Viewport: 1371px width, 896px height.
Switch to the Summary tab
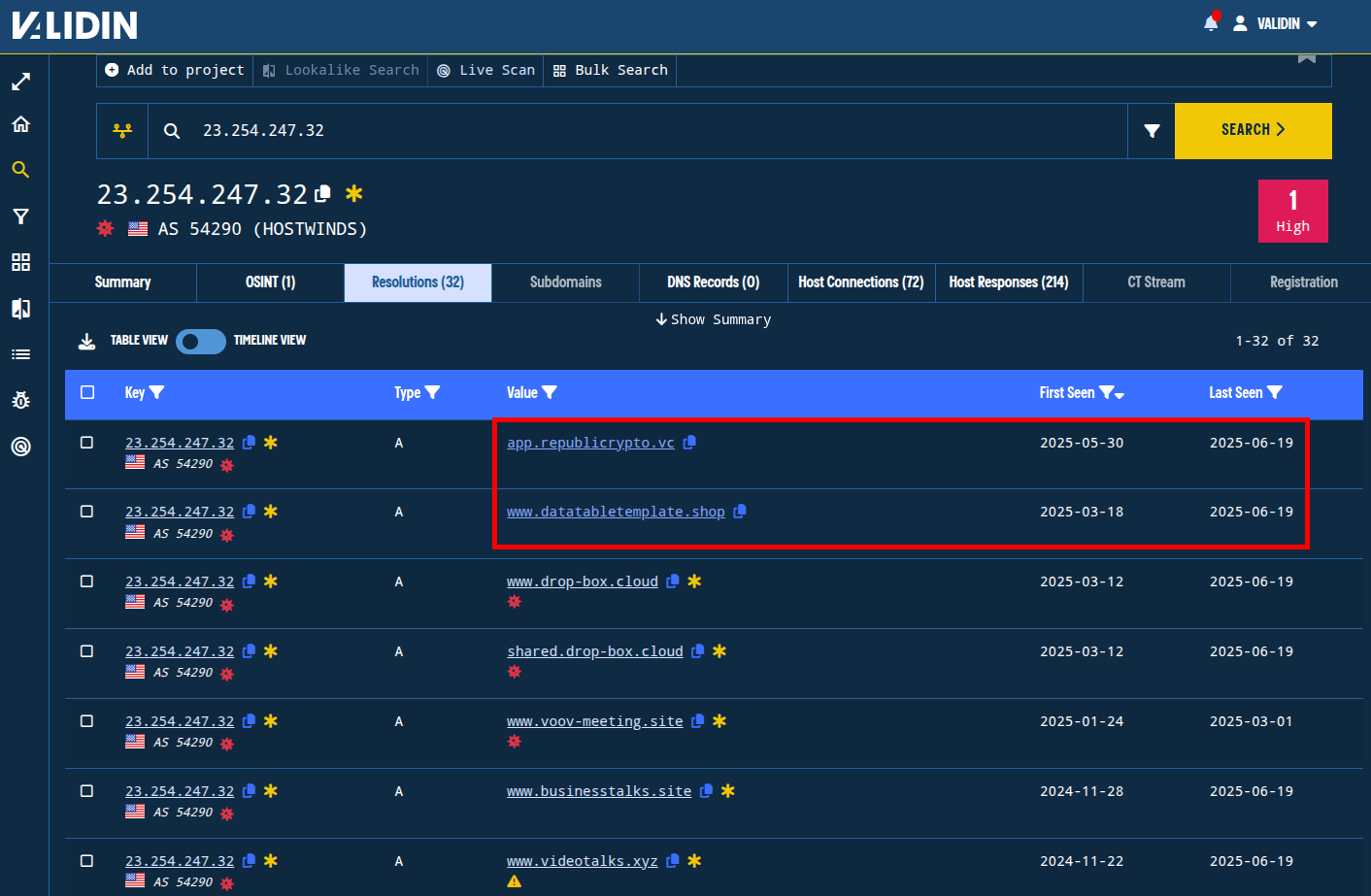pos(122,282)
